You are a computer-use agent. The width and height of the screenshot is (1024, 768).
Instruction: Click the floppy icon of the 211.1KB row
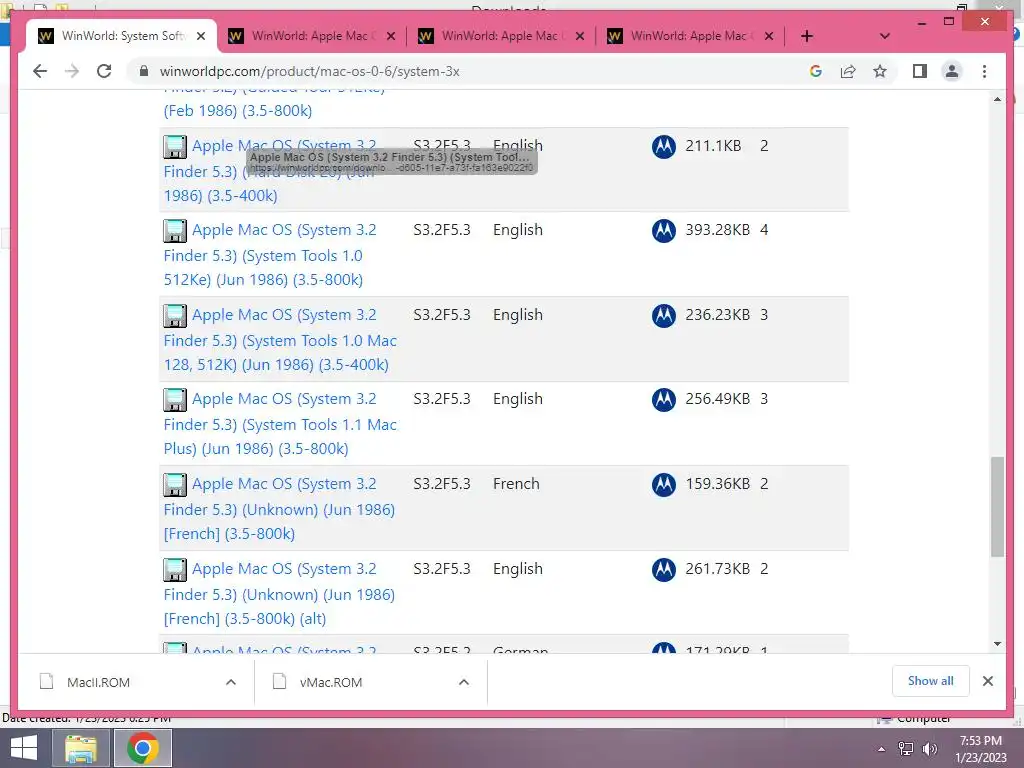pyautogui.click(x=174, y=146)
